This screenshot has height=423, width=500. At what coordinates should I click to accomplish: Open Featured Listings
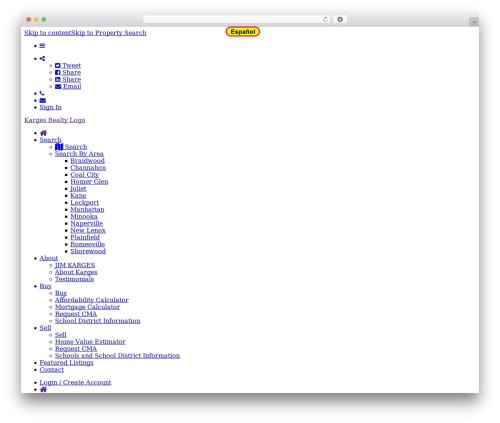pyautogui.click(x=67, y=363)
